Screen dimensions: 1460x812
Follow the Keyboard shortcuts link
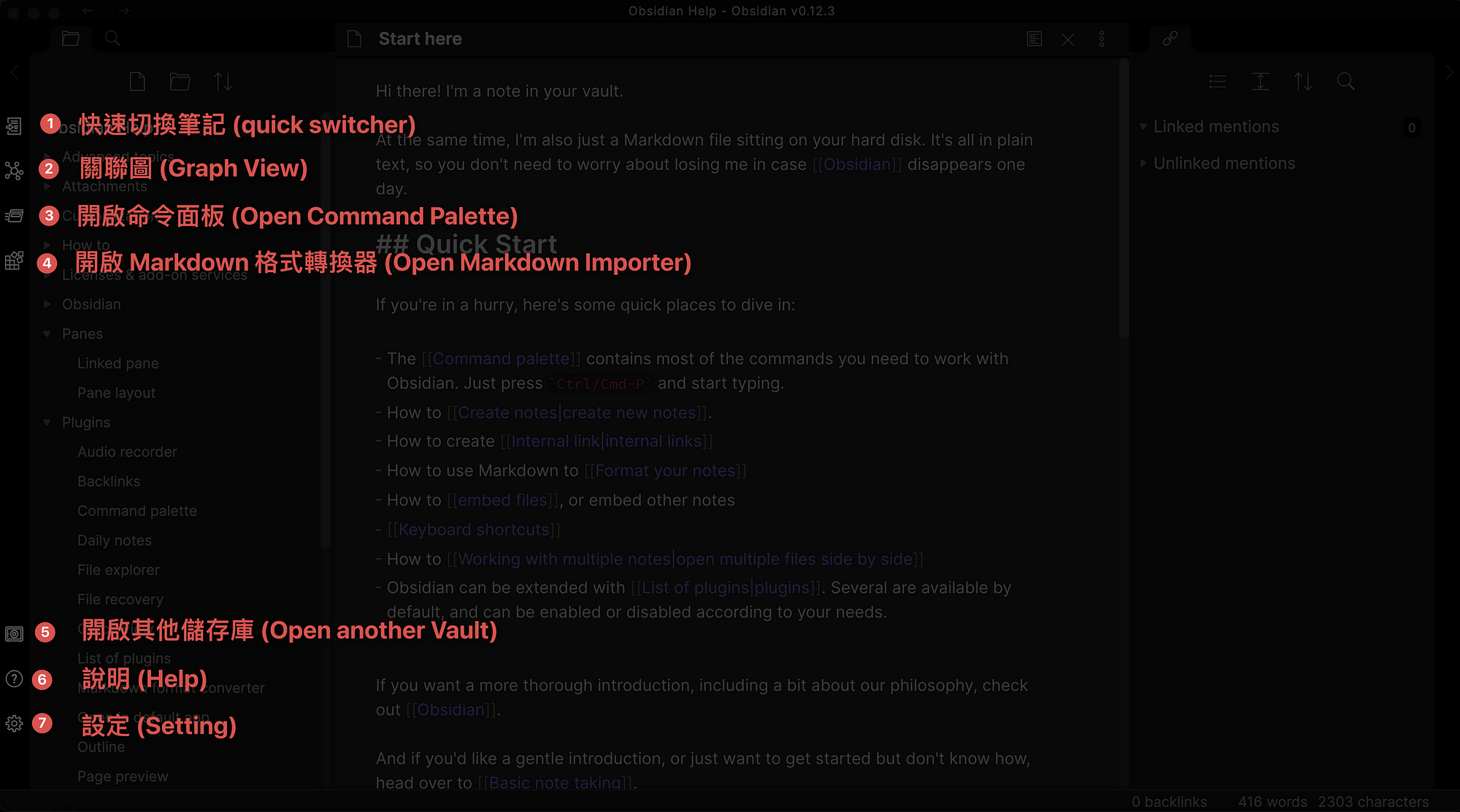[473, 530]
